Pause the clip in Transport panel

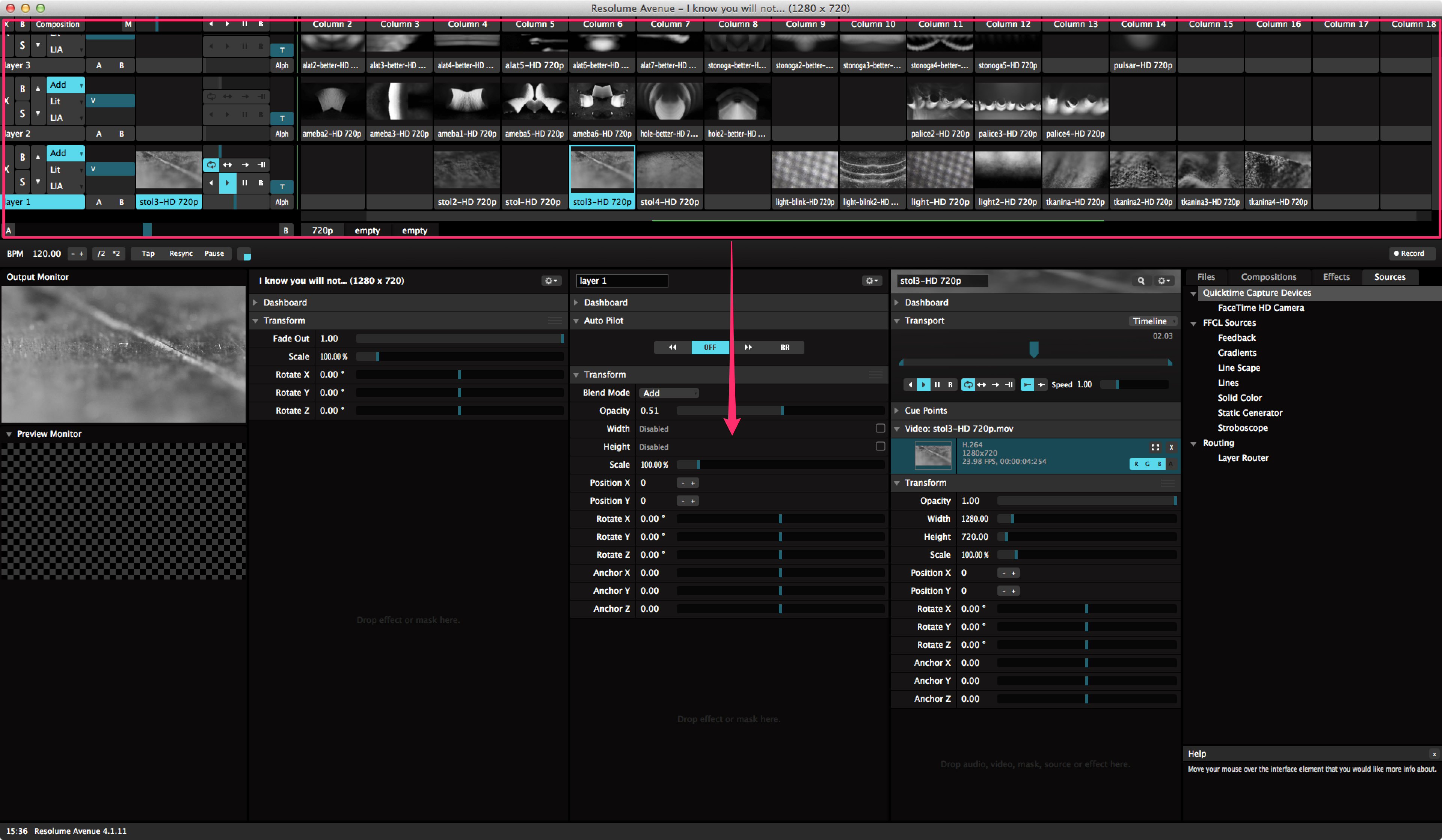pos(937,385)
